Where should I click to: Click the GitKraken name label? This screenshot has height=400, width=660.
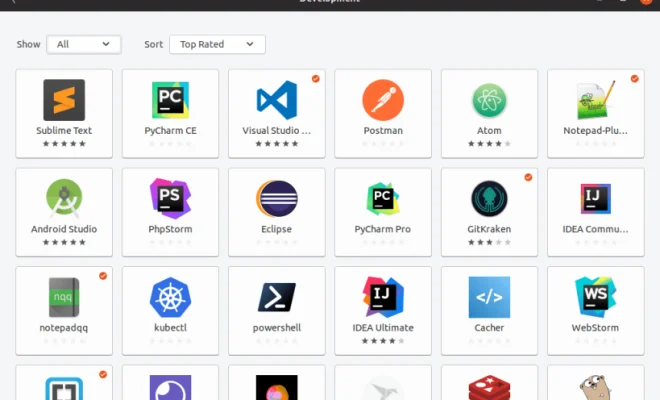(489, 229)
